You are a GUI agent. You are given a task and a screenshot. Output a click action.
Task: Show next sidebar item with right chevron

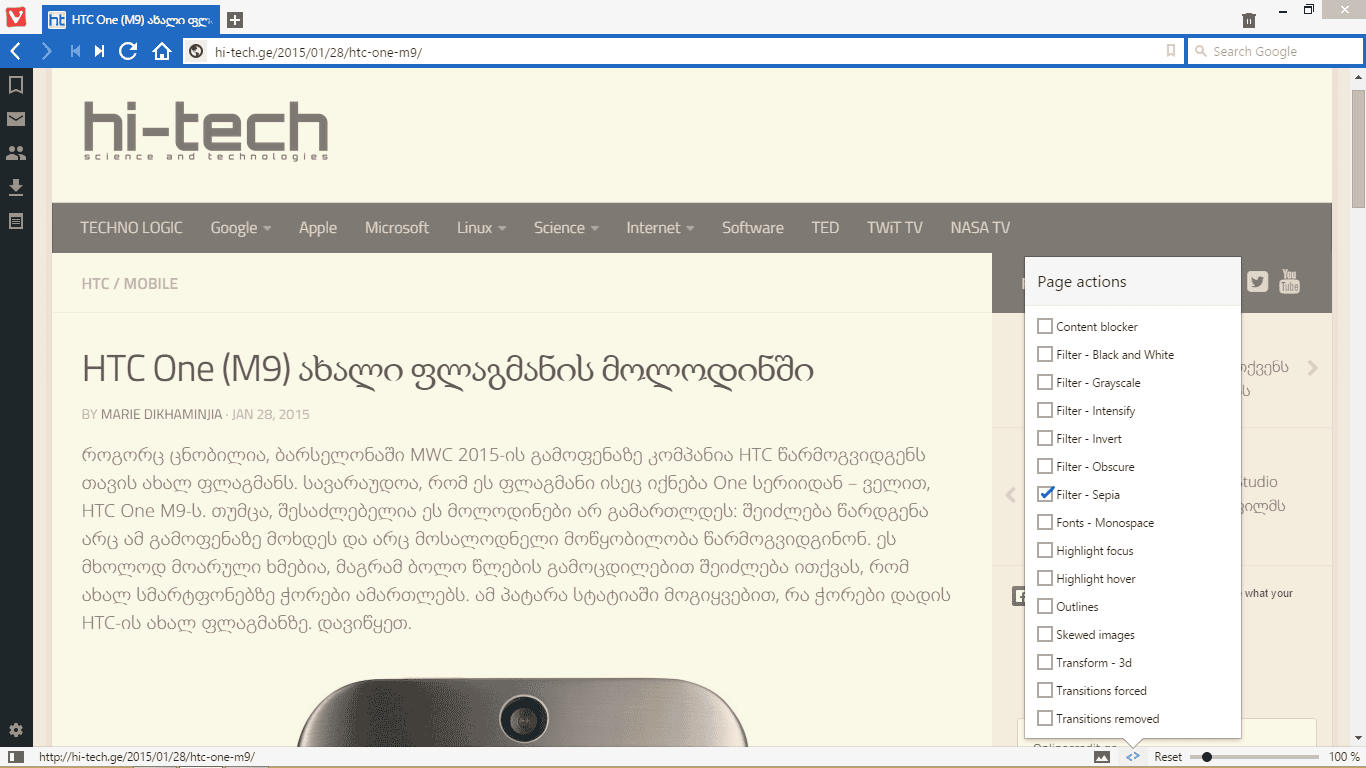click(1313, 368)
